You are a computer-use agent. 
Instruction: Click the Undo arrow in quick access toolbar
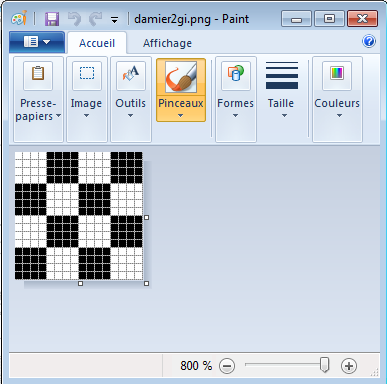(75, 19)
